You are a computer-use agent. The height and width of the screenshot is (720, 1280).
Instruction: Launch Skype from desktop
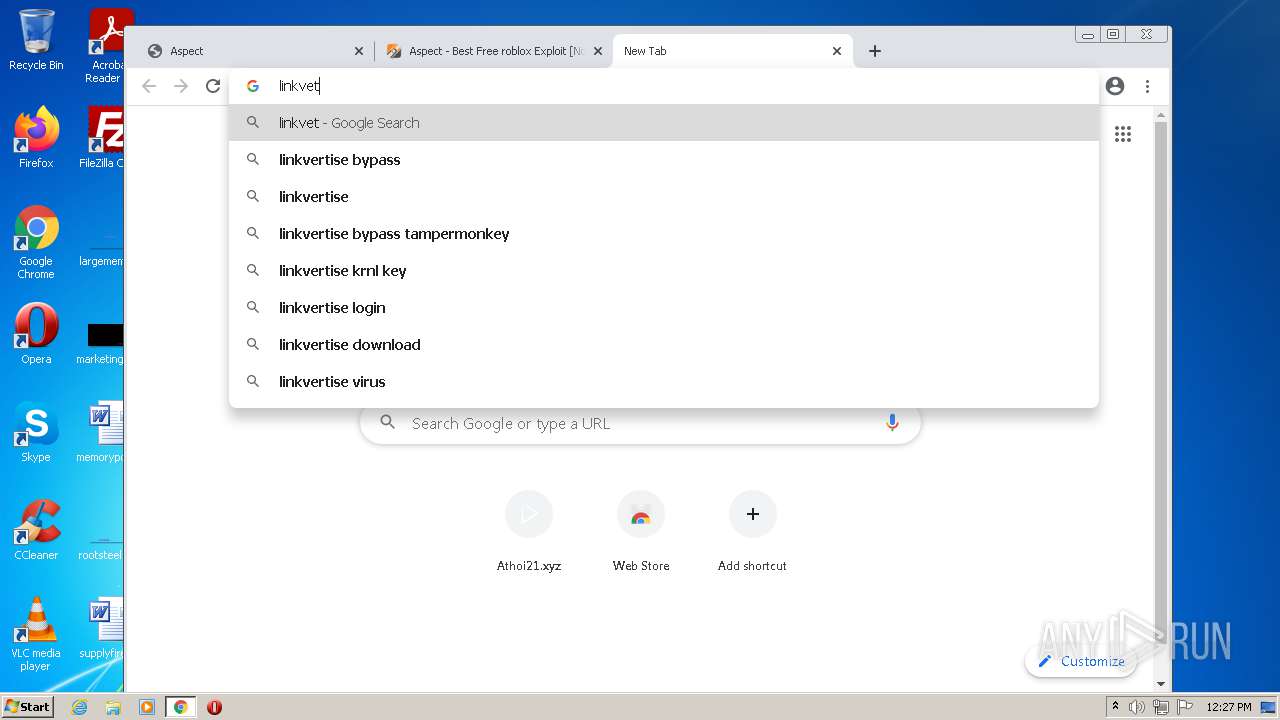(36, 432)
